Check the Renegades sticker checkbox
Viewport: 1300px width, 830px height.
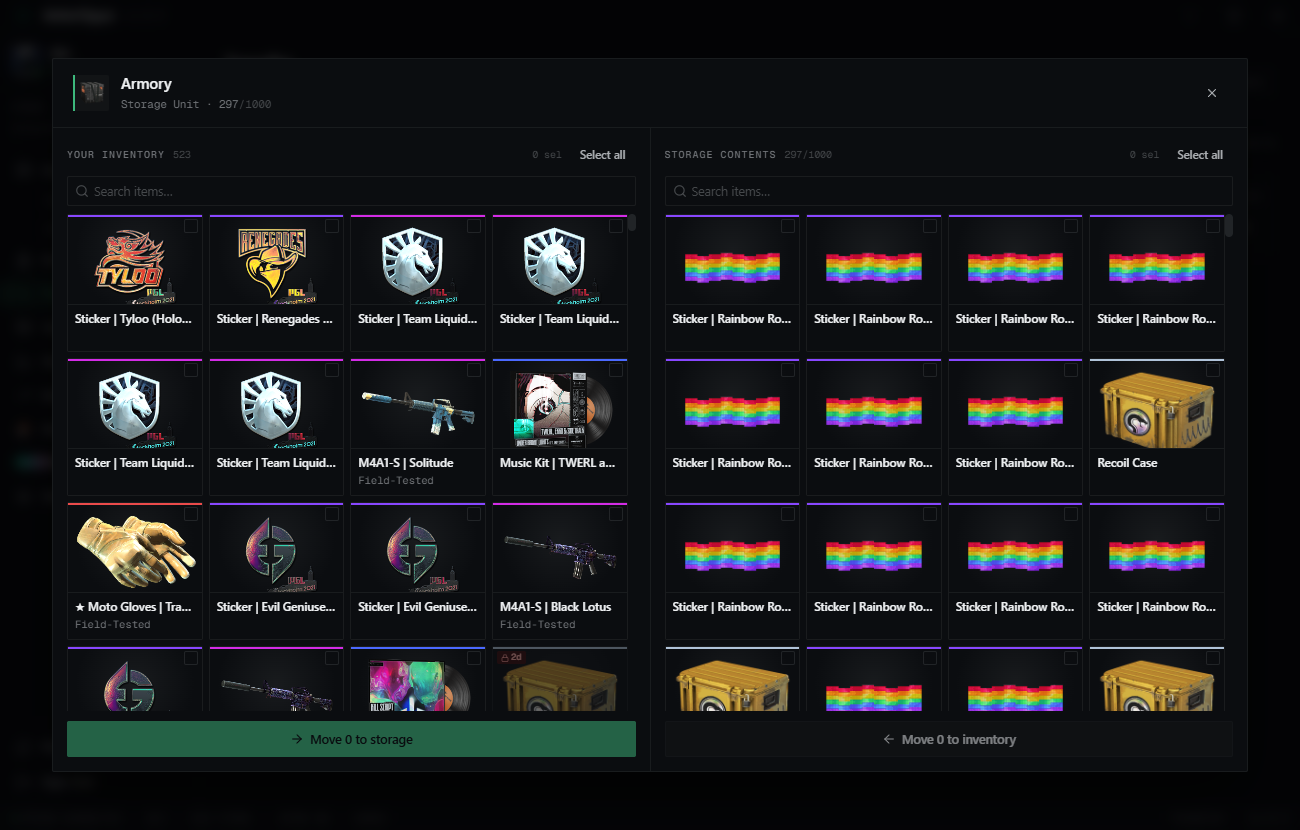tap(332, 227)
